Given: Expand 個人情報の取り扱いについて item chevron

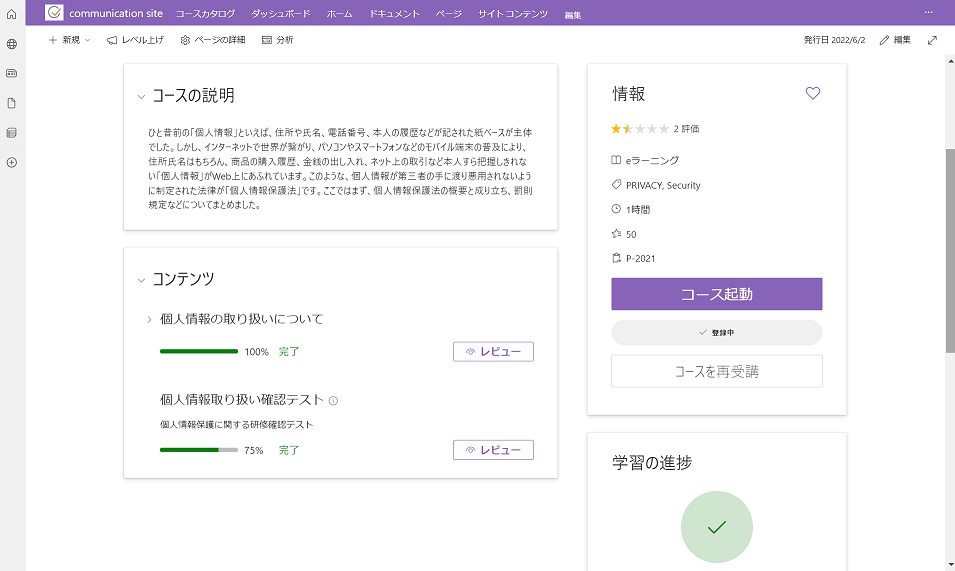Looking at the screenshot, I should coord(149,319).
